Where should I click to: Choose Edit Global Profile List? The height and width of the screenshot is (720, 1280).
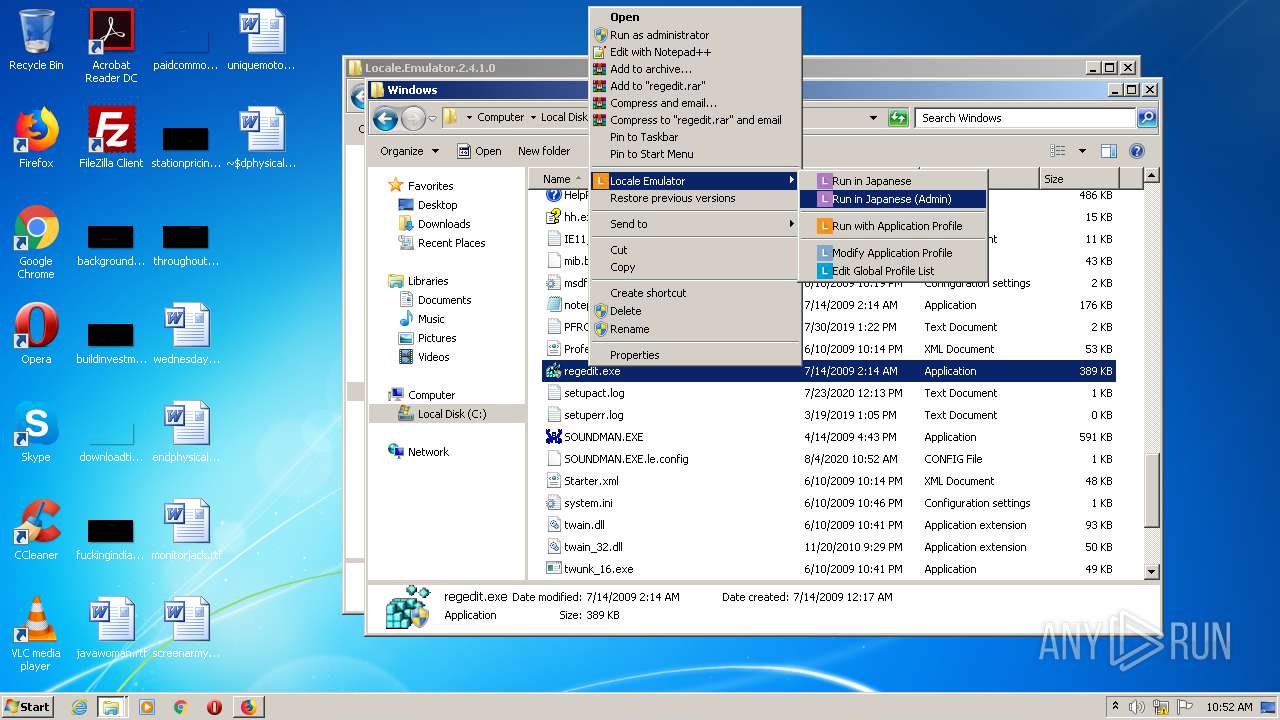coord(893,271)
